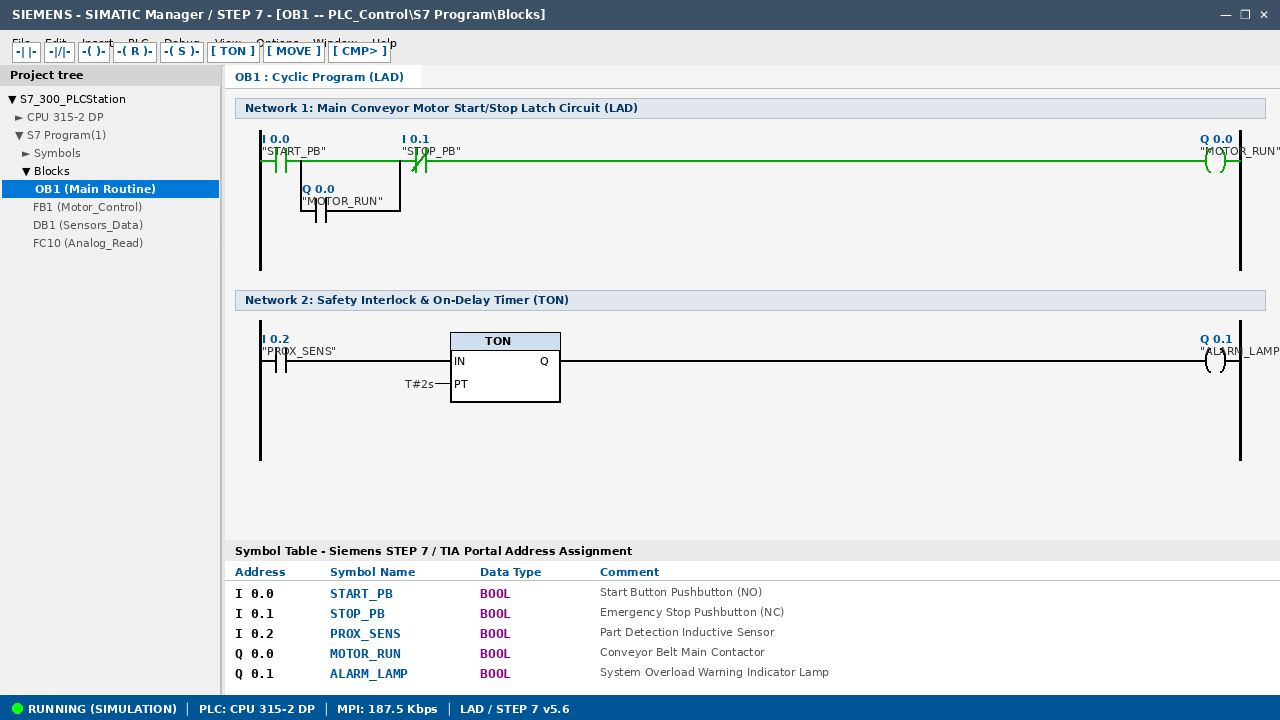Viewport: 1280px width, 720px height.
Task: Click the Data Type column header
Action: tap(510, 572)
